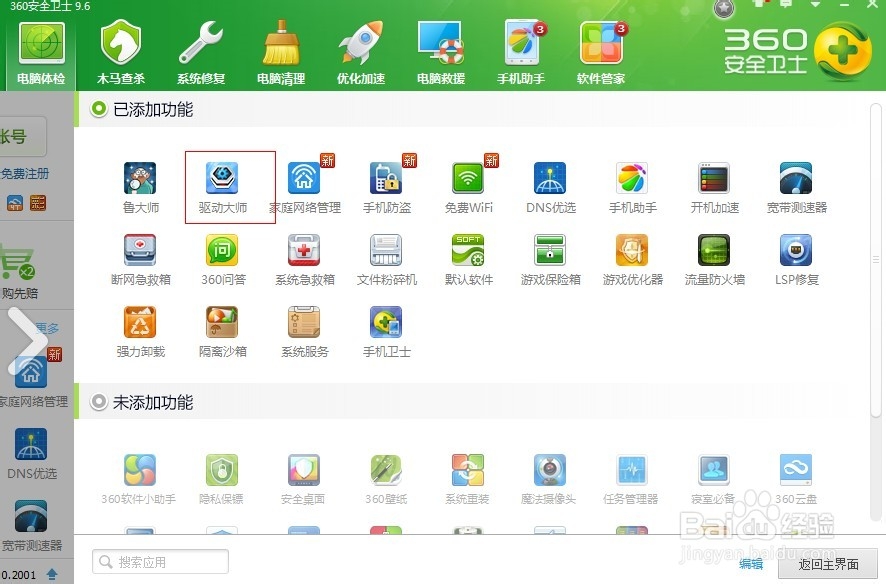
Task: Open 手机助手 in added functions grid
Action: [632, 188]
